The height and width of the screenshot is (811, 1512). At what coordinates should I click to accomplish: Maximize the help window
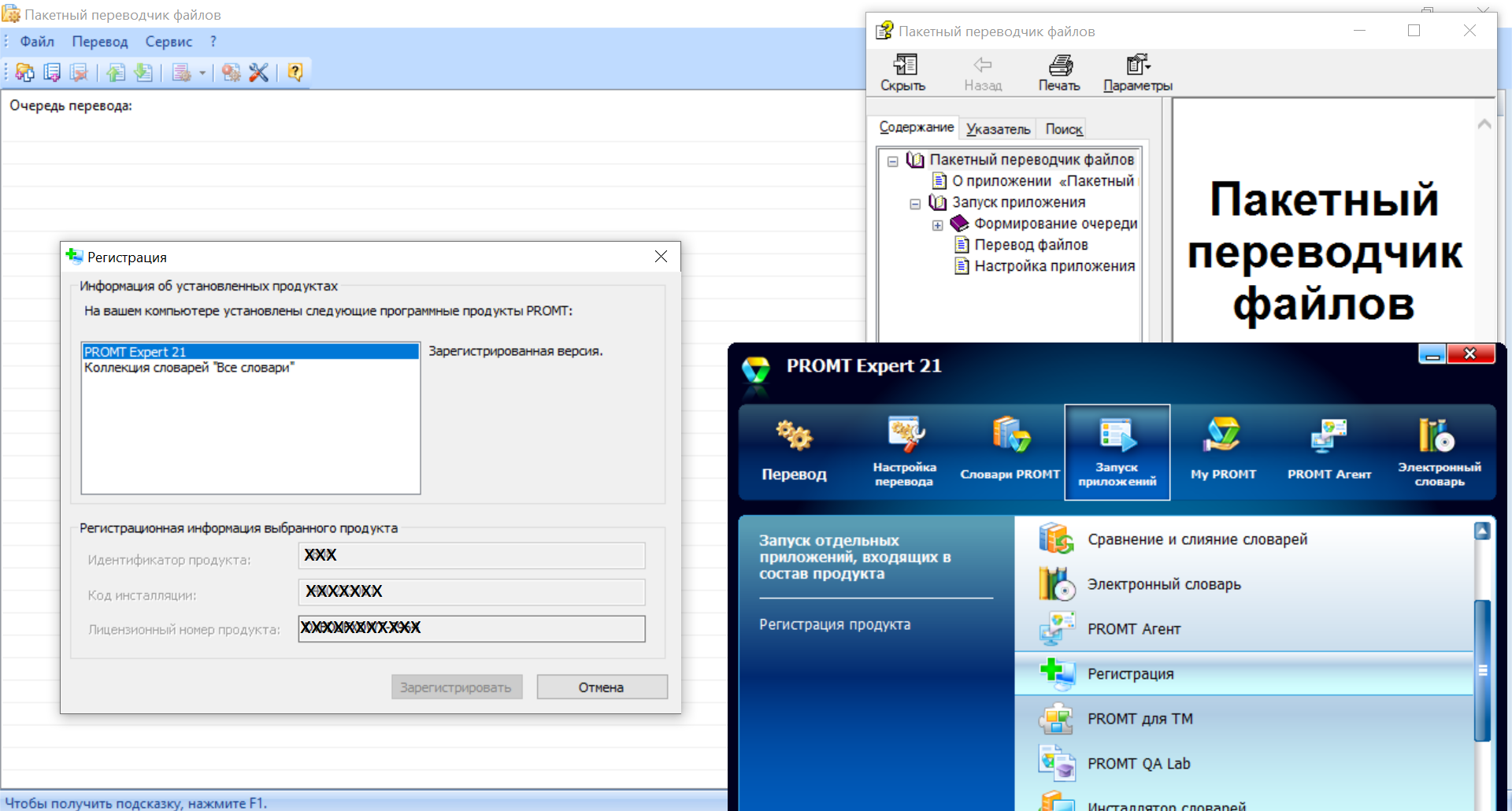pyautogui.click(x=1414, y=31)
